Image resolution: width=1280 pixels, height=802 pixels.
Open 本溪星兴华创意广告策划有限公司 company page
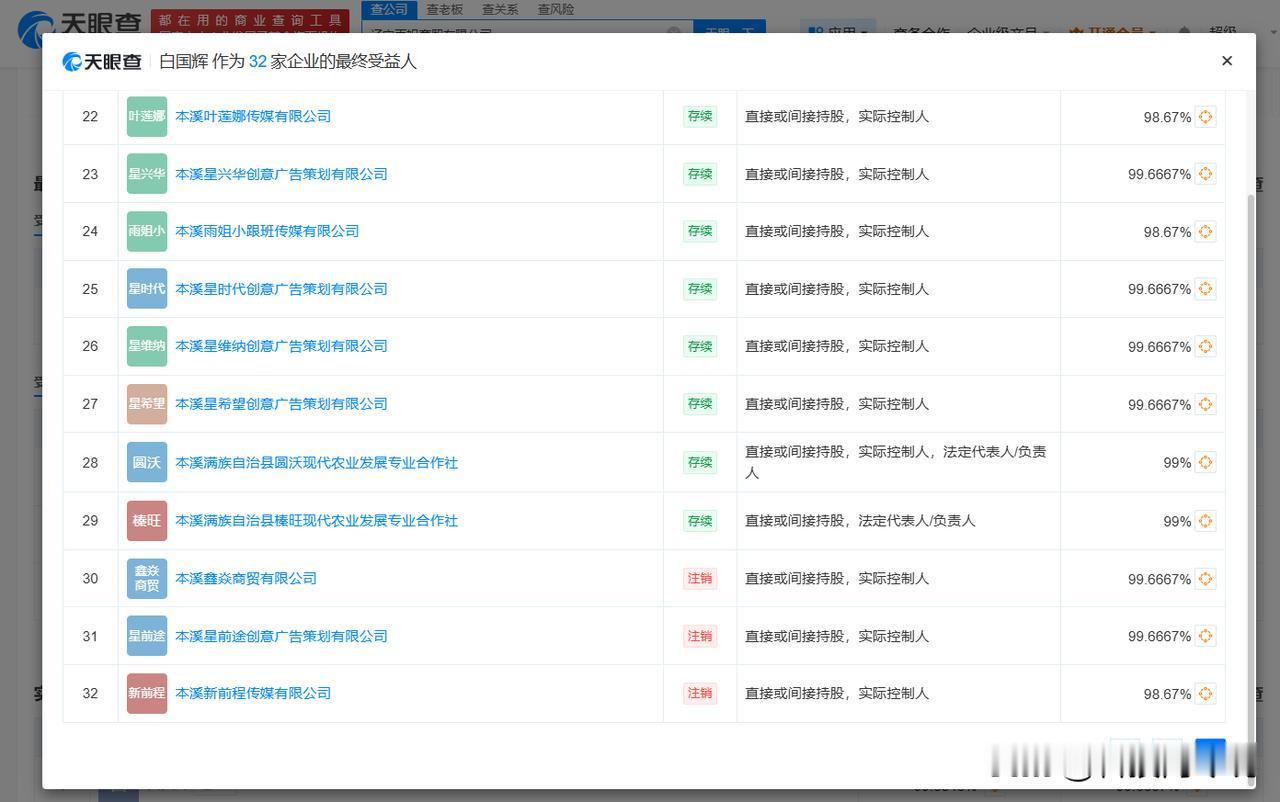[281, 174]
